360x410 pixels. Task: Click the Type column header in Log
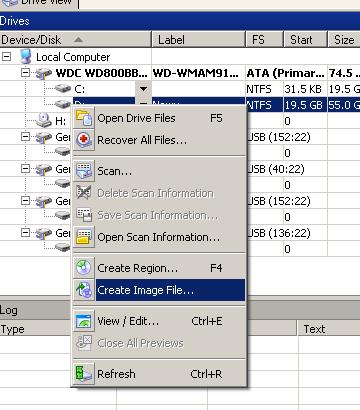(x=36, y=329)
